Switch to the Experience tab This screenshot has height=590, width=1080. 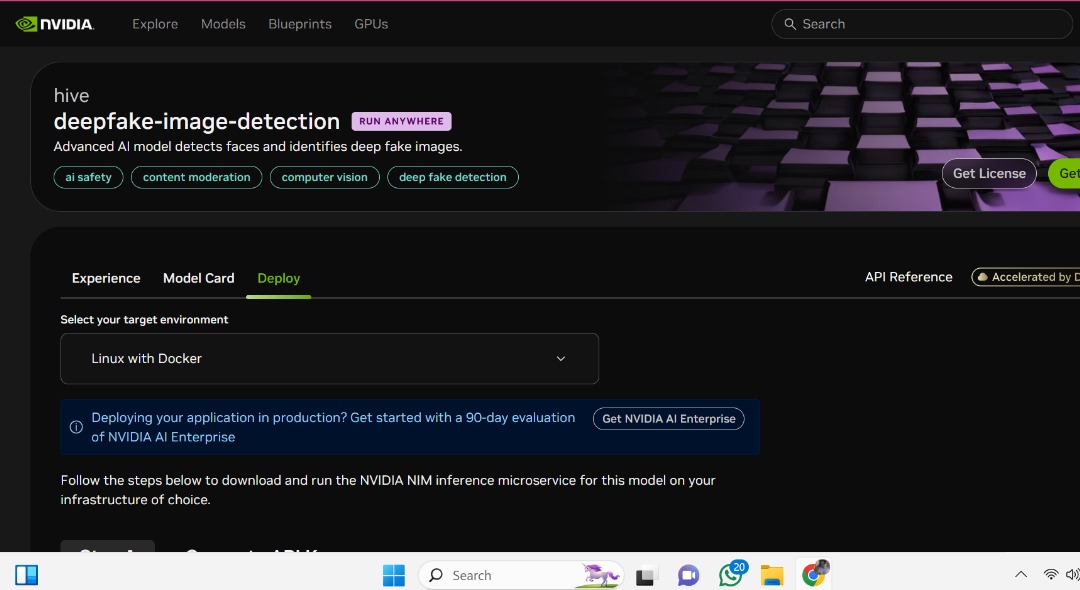106,278
